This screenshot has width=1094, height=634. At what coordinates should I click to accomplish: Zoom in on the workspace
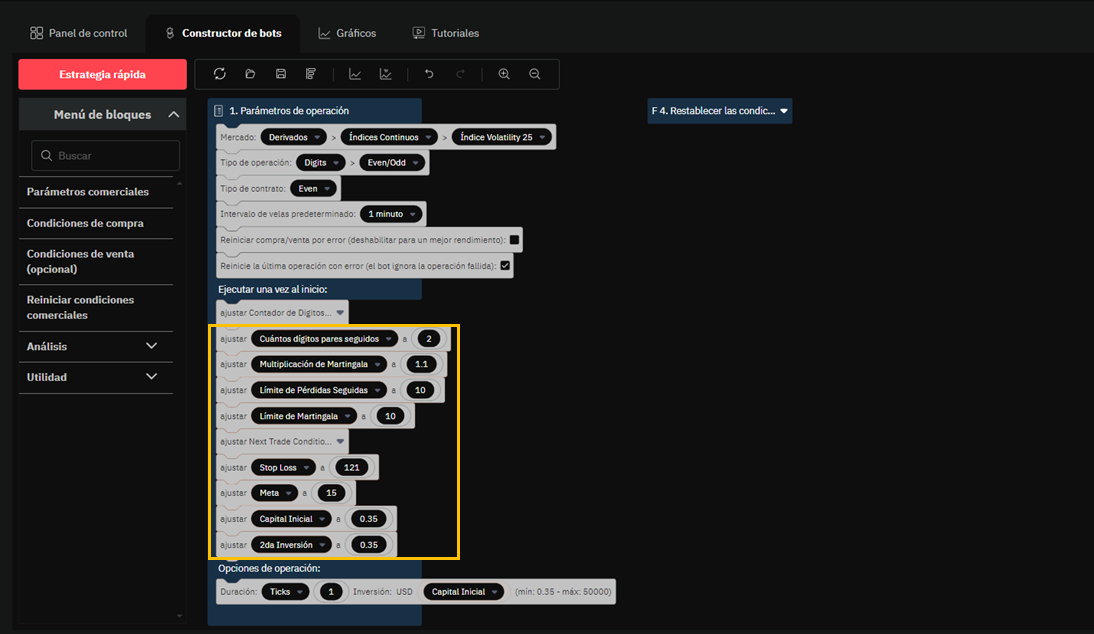(504, 74)
